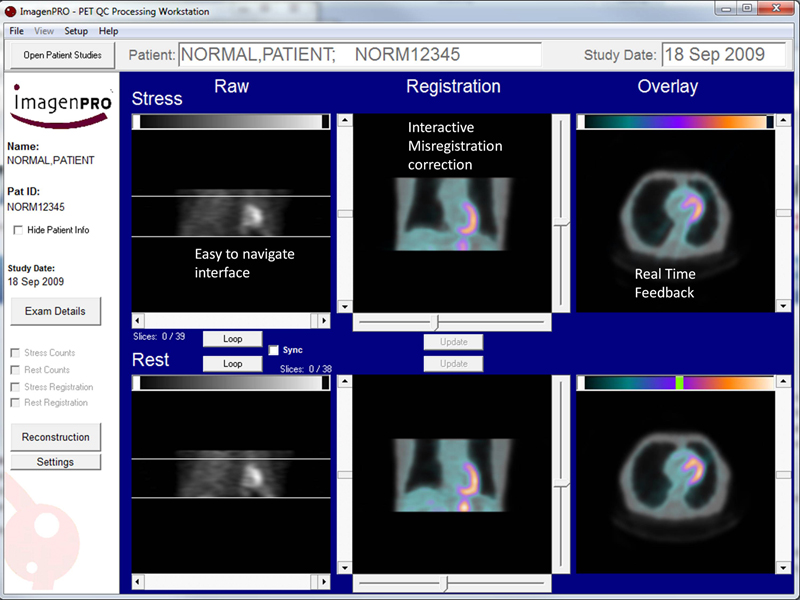The image size is (800, 600).
Task: Open Exam Details
Action: (x=56, y=311)
